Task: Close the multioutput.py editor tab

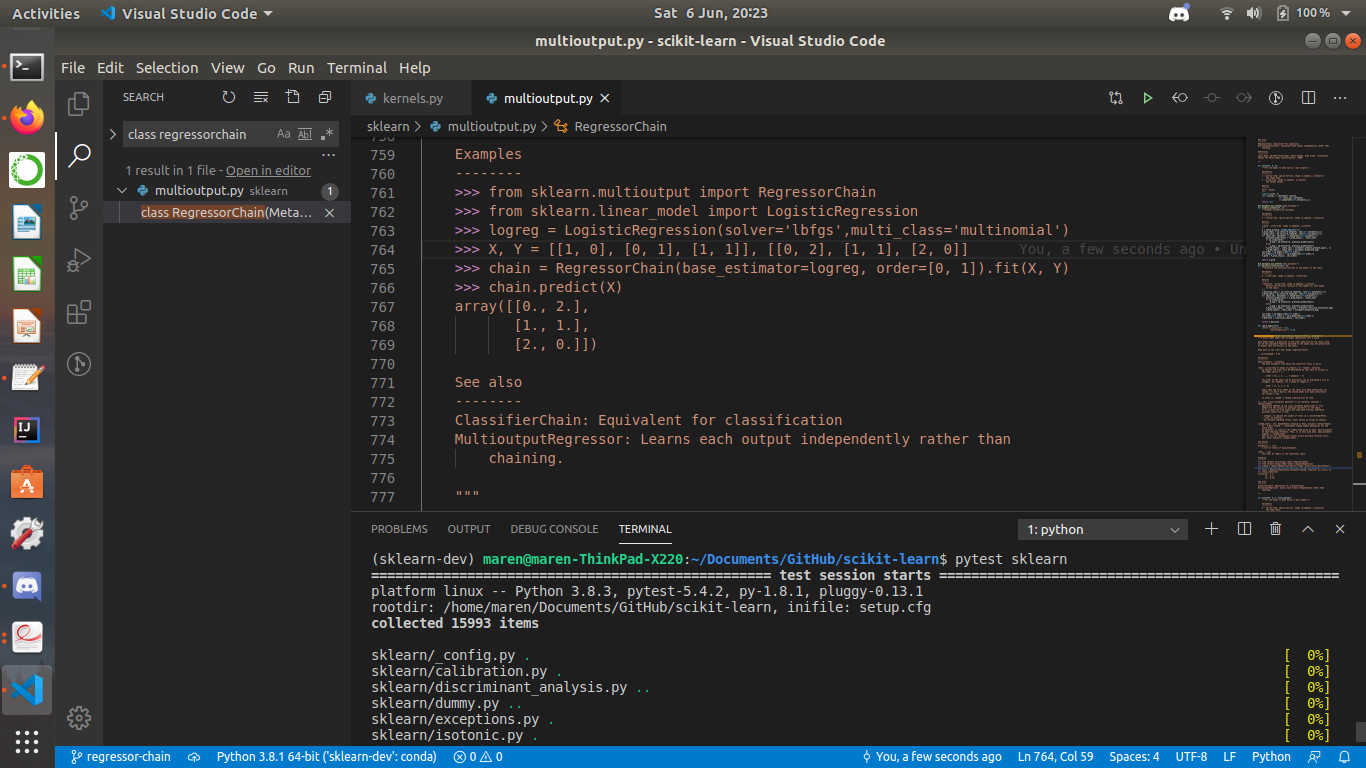Action: point(605,99)
